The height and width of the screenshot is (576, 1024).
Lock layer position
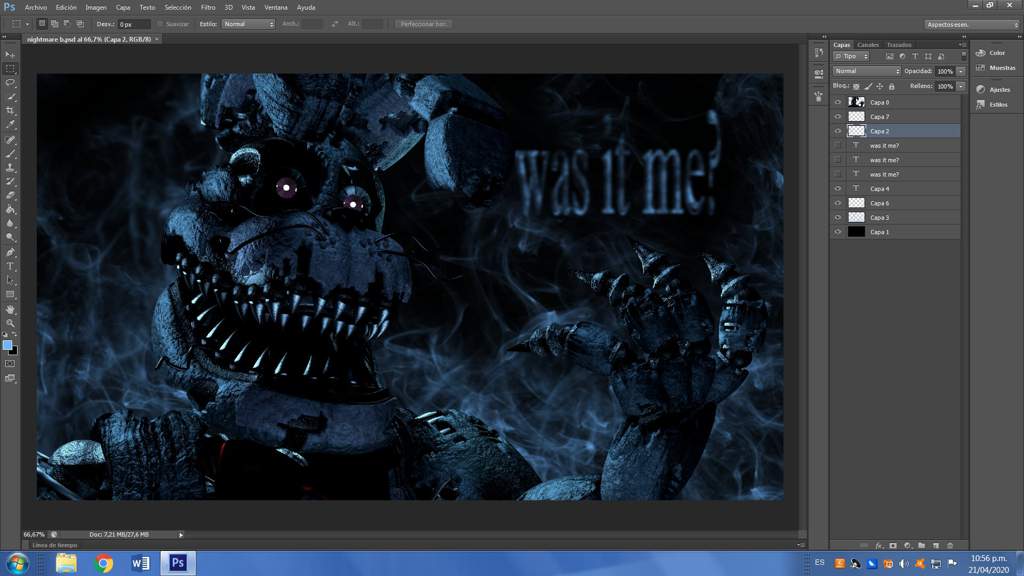[x=880, y=86]
